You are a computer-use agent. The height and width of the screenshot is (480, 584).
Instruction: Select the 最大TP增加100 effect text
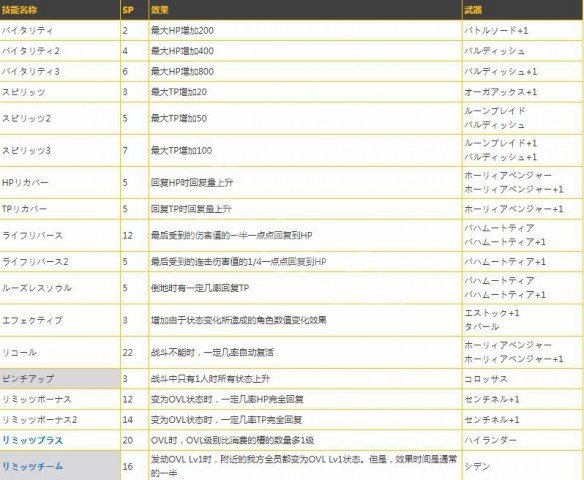coord(181,150)
